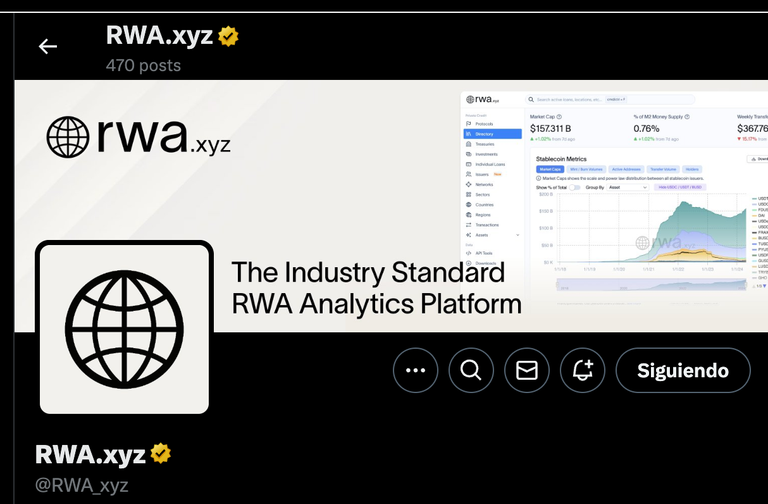Click the RWA.xyz title in top header
Viewport: 768px width, 504px height.
click(159, 36)
